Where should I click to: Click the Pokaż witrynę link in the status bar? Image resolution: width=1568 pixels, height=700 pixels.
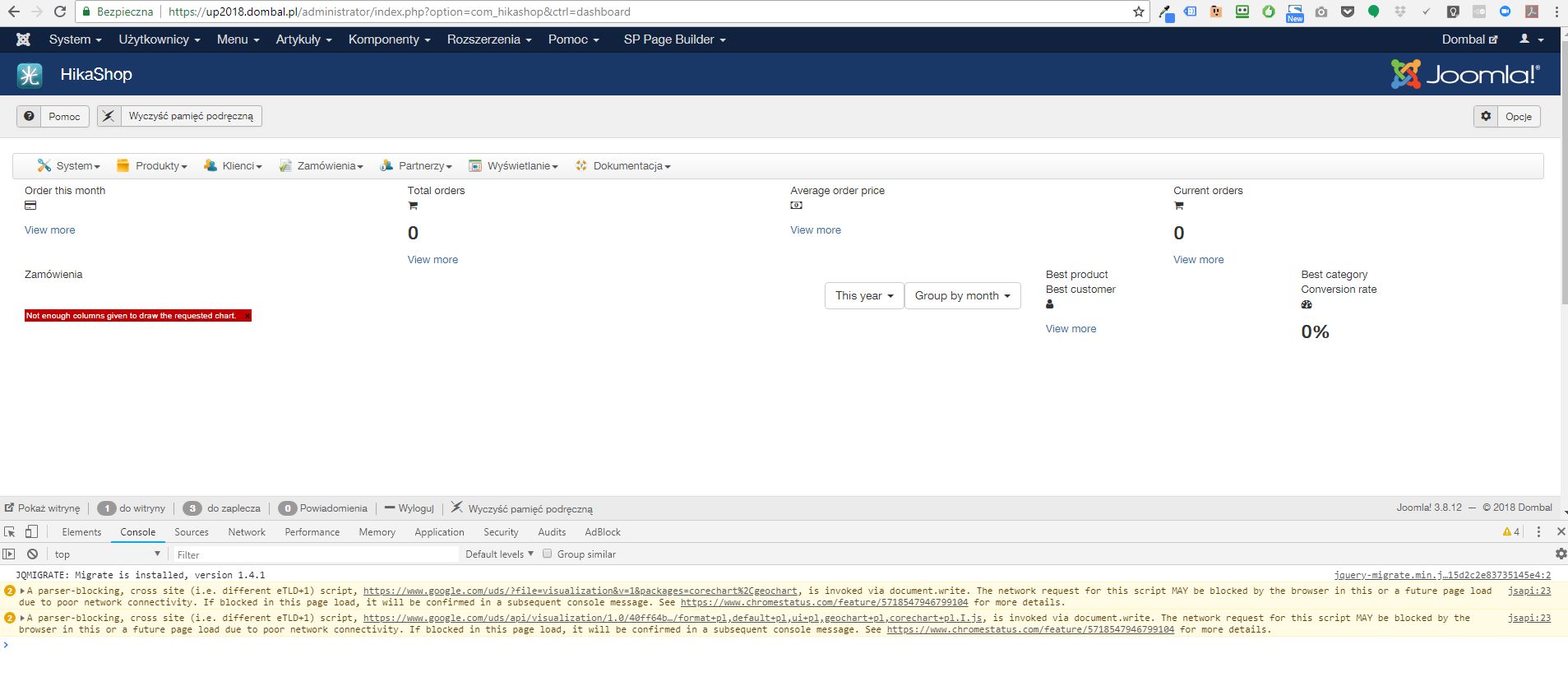click(x=43, y=508)
